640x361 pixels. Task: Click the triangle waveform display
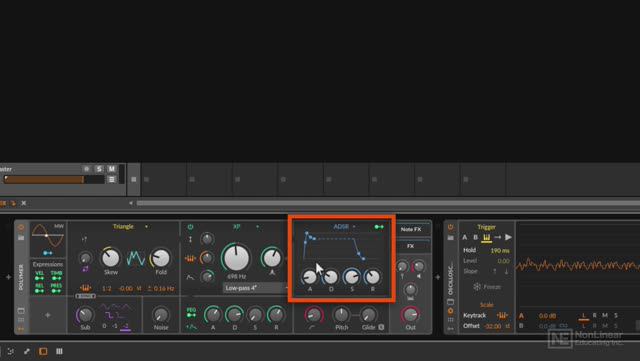click(136, 258)
